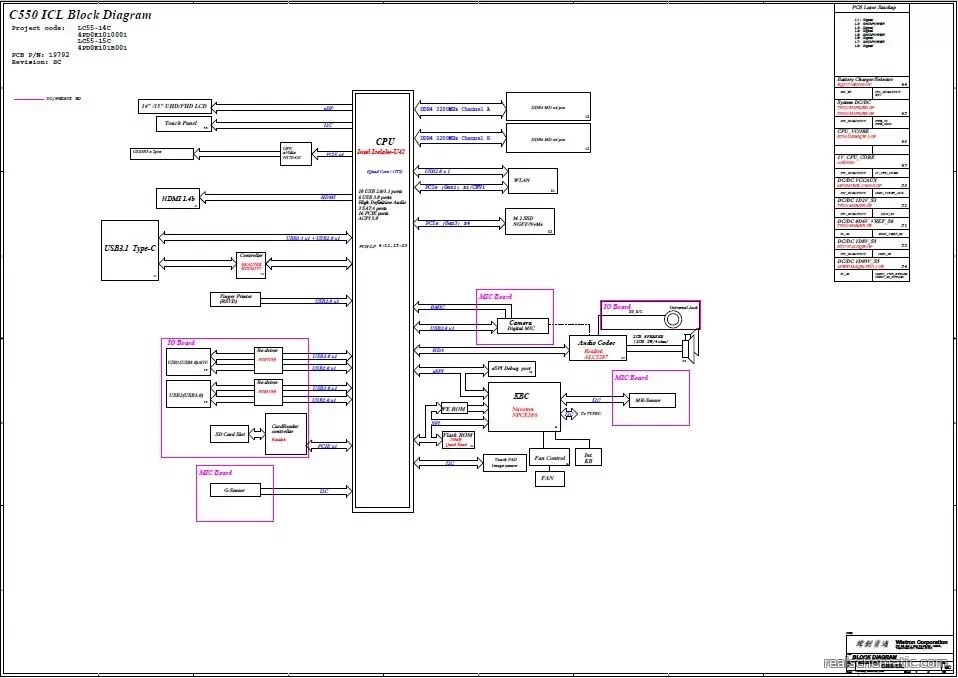
Task: Click the System DC/DC entry
Action: (x=872, y=108)
